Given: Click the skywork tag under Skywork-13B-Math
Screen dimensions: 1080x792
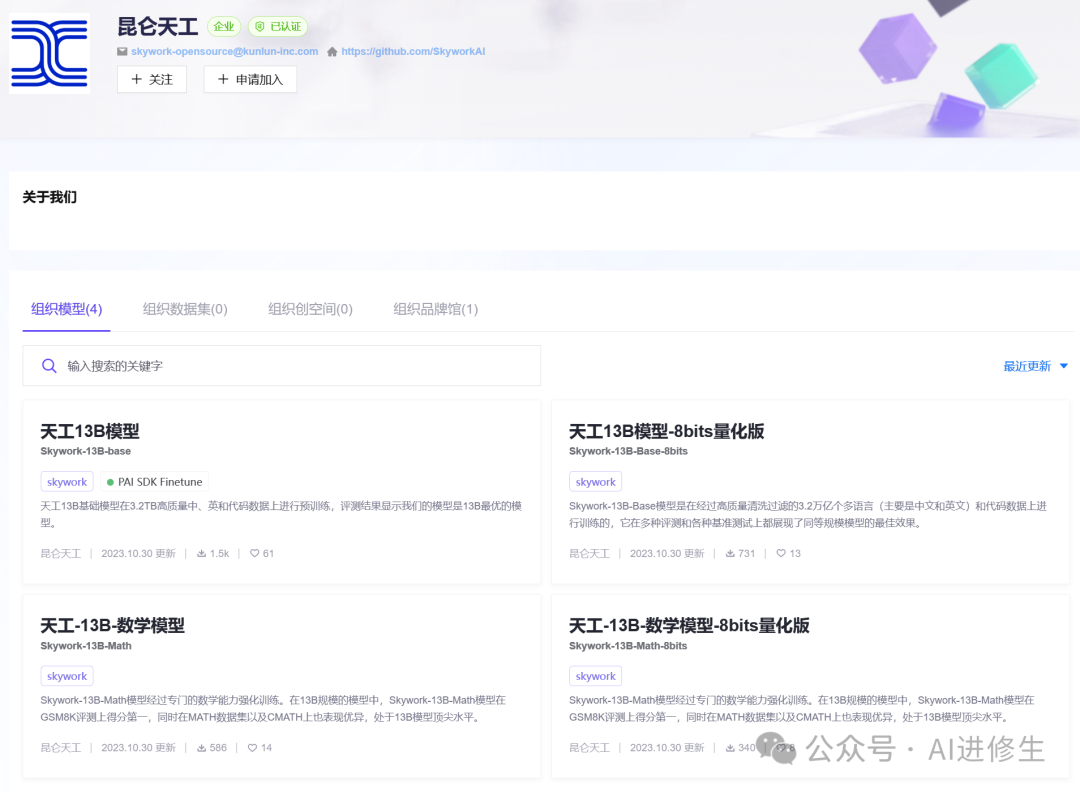Looking at the screenshot, I should [66, 675].
